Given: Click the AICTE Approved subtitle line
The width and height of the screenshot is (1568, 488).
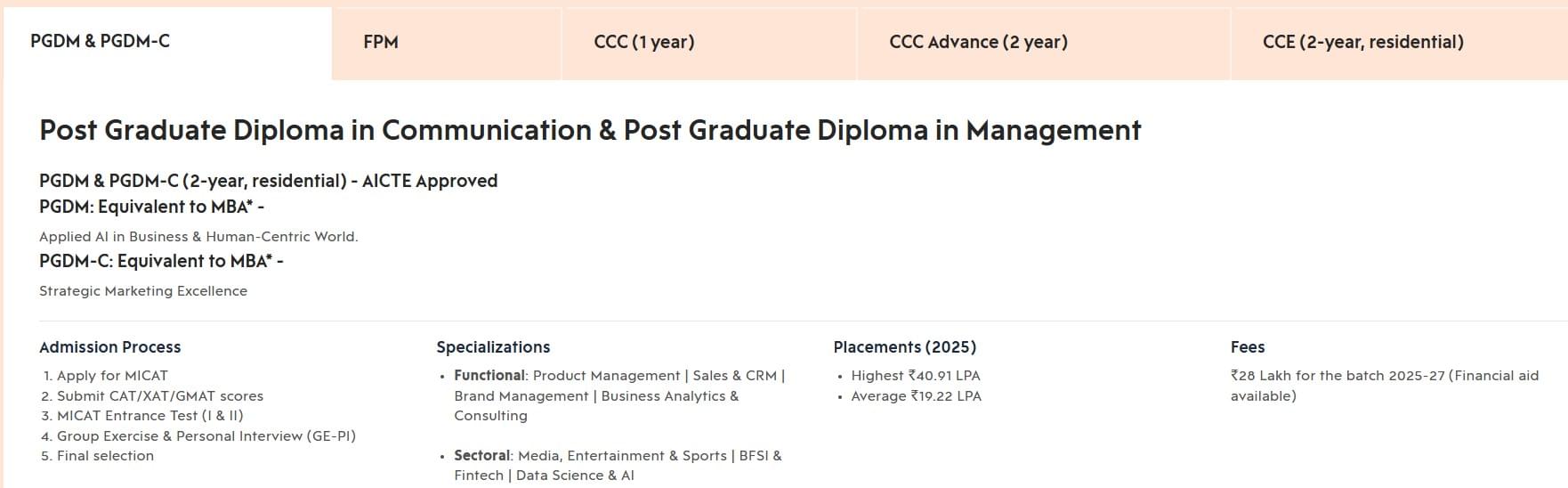Looking at the screenshot, I should (x=268, y=181).
